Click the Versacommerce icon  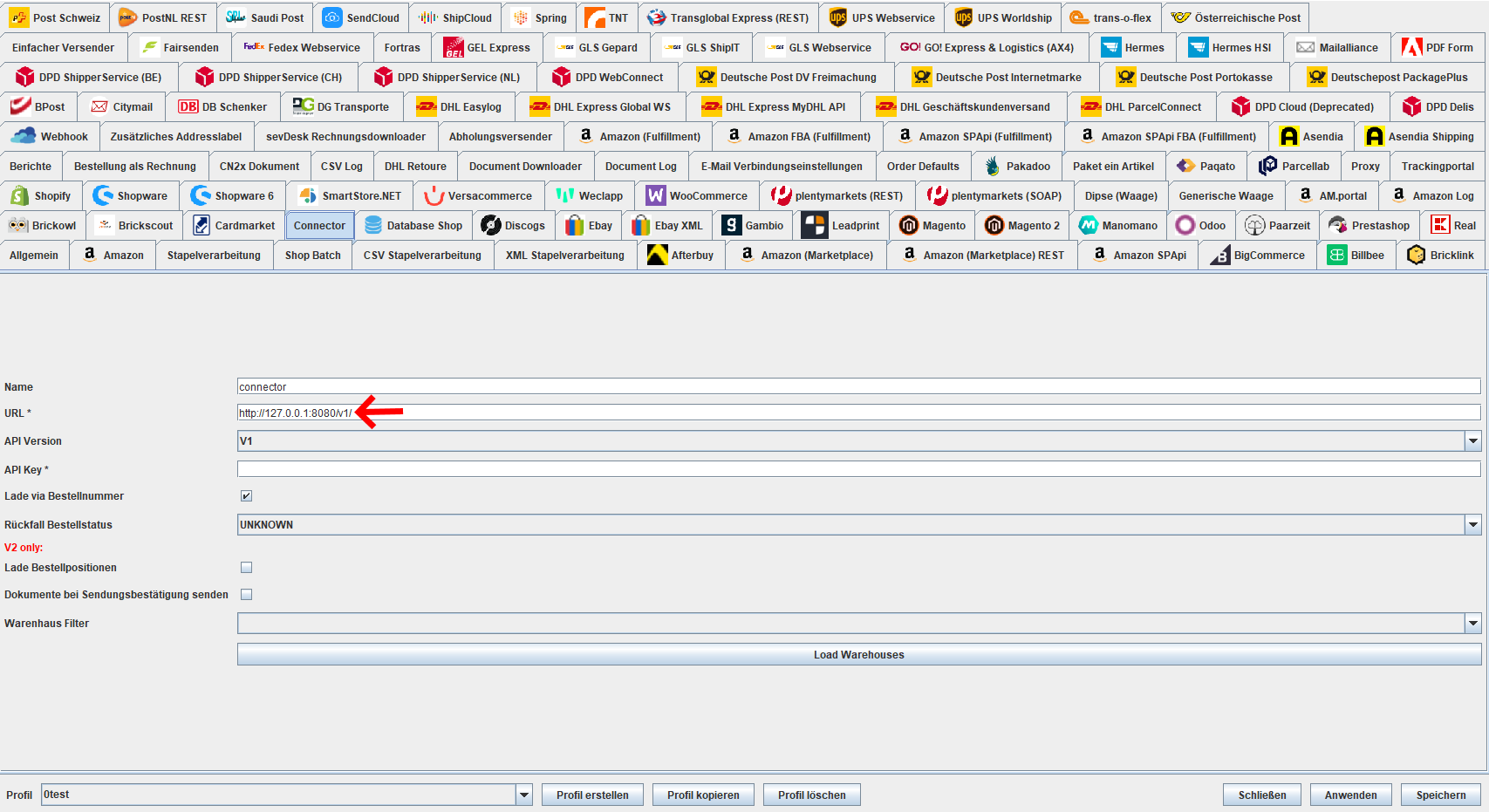pyautogui.click(x=434, y=195)
